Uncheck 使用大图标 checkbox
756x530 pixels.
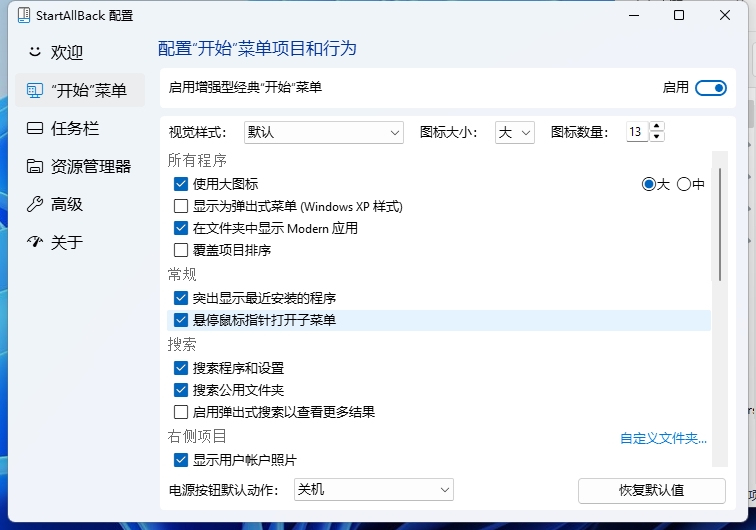181,184
